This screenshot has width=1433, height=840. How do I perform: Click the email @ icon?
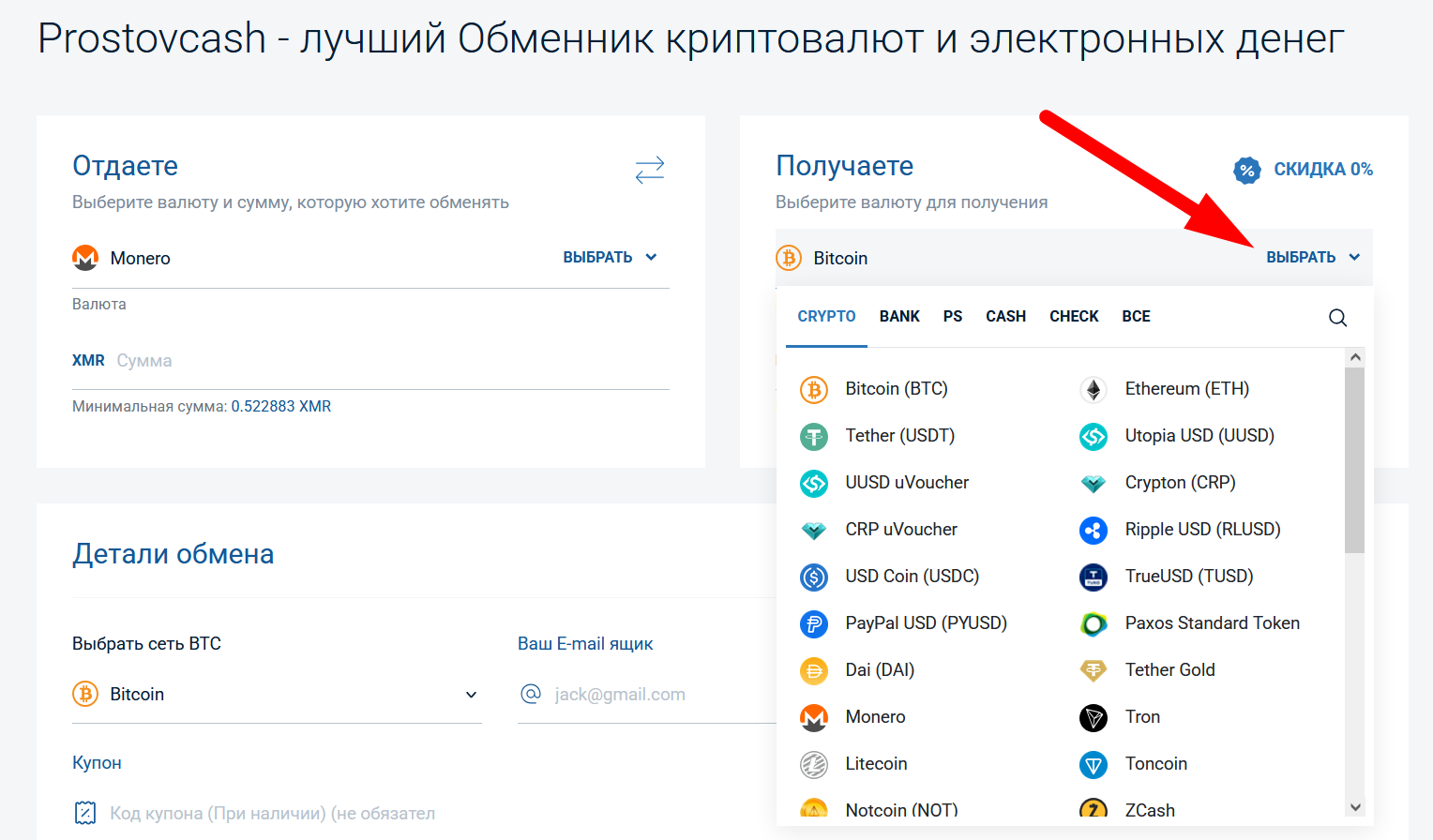(x=531, y=694)
